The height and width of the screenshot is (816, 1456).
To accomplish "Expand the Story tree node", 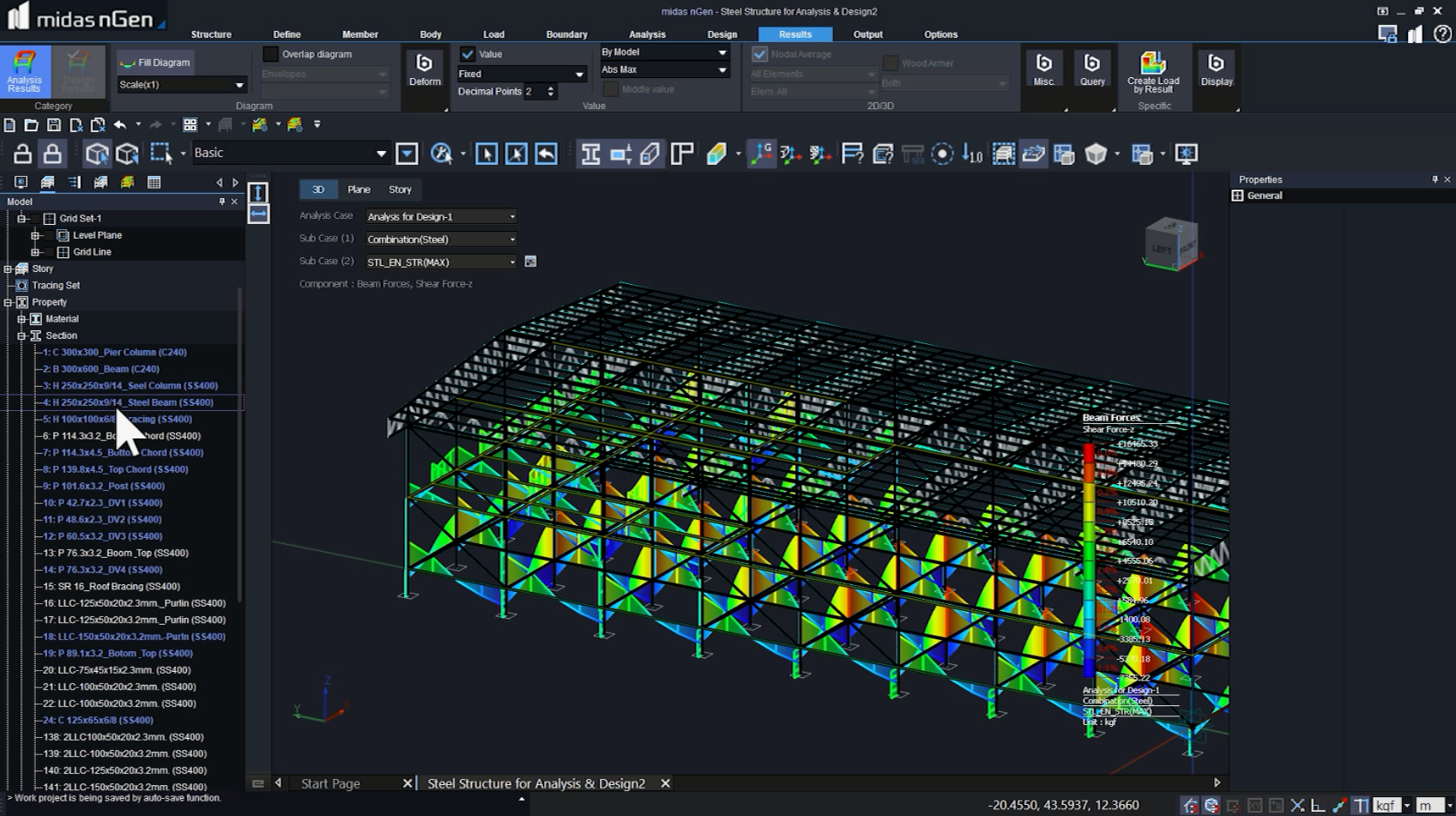I will point(9,269).
